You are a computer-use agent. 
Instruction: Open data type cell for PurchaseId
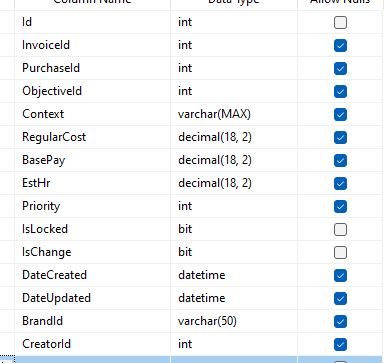[234, 68]
